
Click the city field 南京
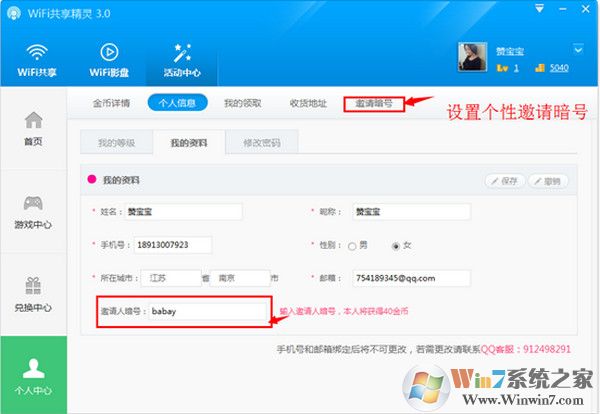click(x=240, y=278)
